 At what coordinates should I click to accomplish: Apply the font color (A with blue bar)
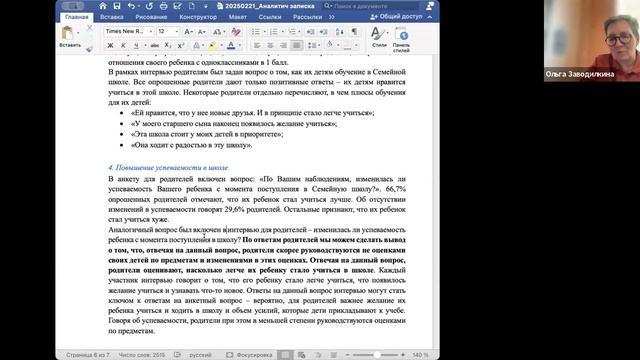click(231, 46)
